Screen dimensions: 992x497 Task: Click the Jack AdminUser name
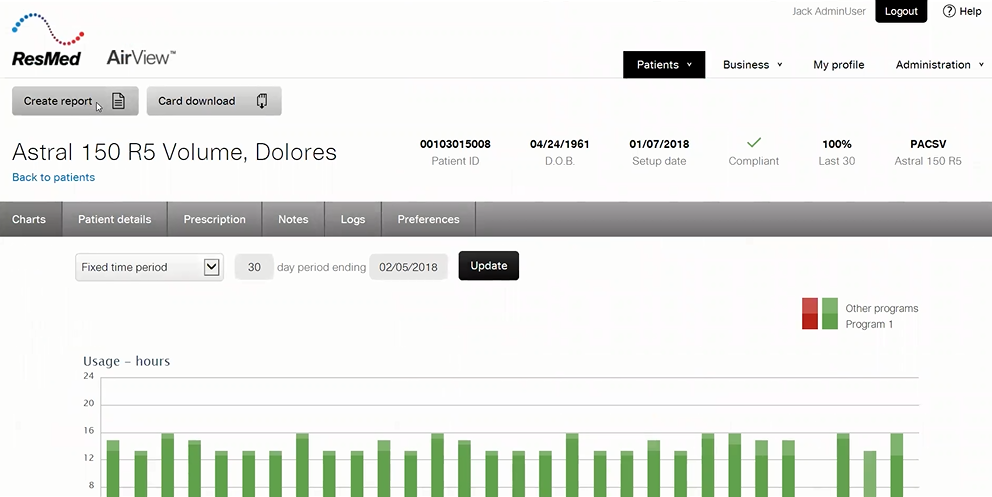click(x=829, y=11)
